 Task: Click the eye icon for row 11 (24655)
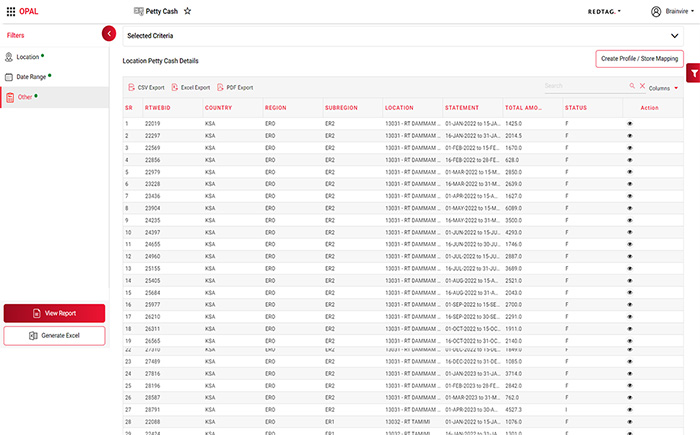point(630,244)
